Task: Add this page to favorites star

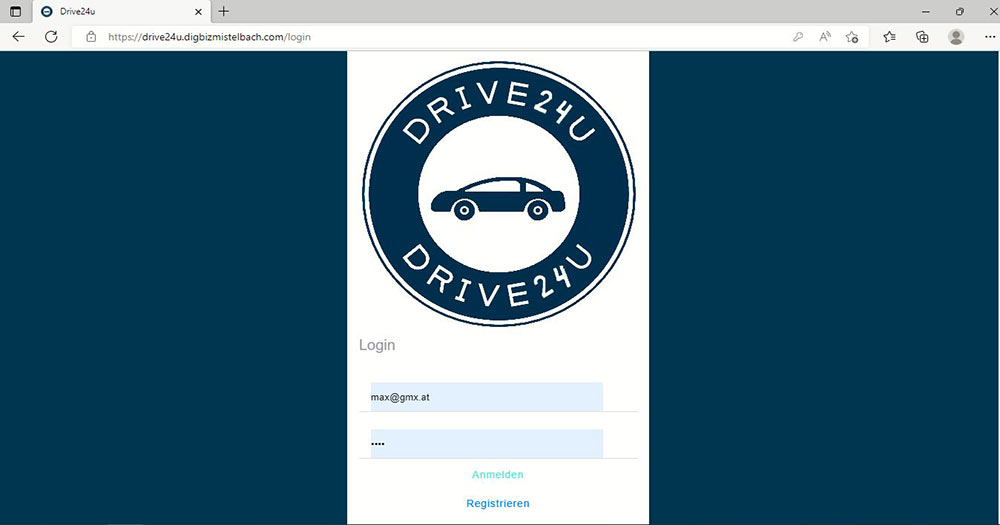Action: pyautogui.click(x=852, y=37)
